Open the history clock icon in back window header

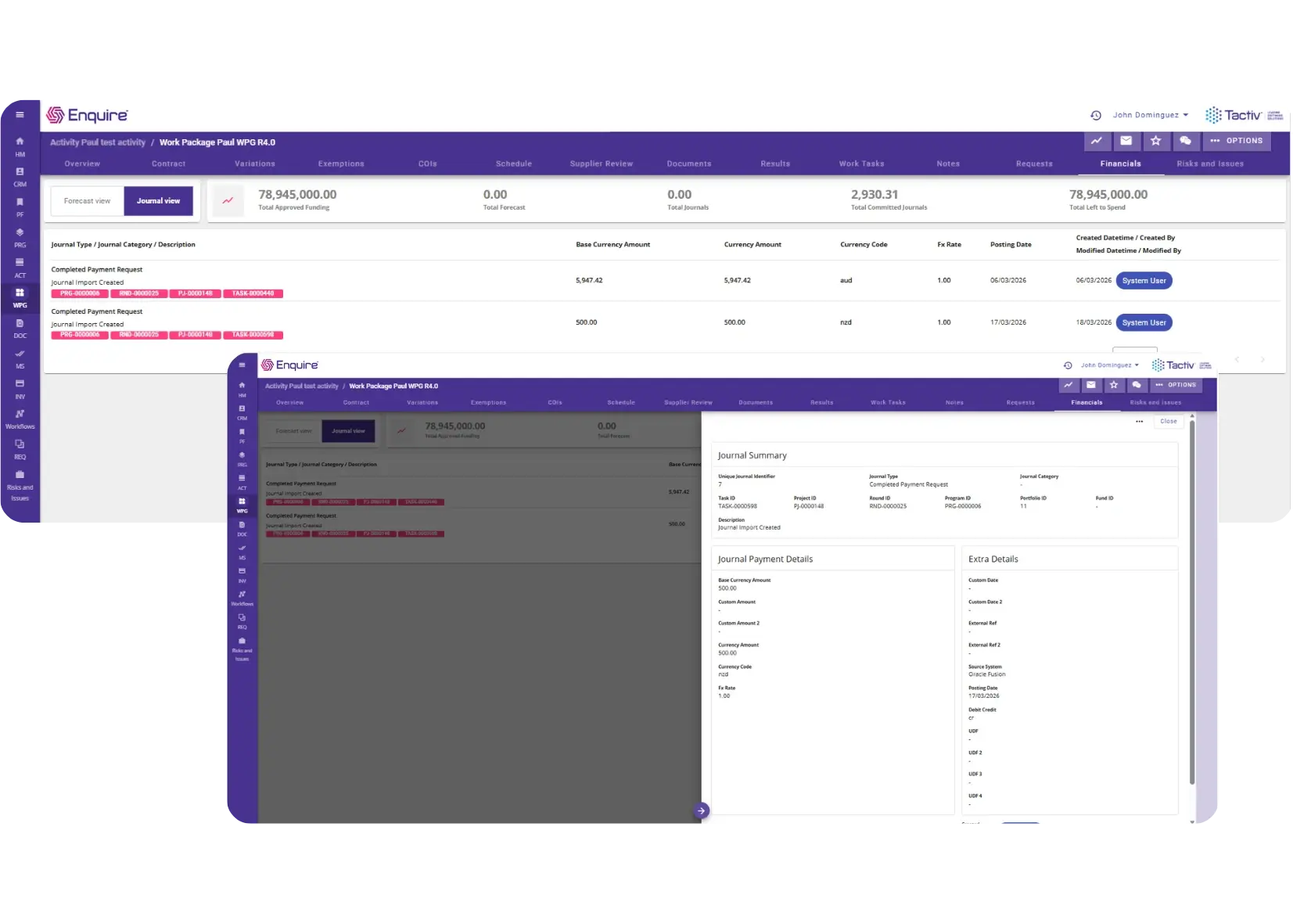[1096, 116]
